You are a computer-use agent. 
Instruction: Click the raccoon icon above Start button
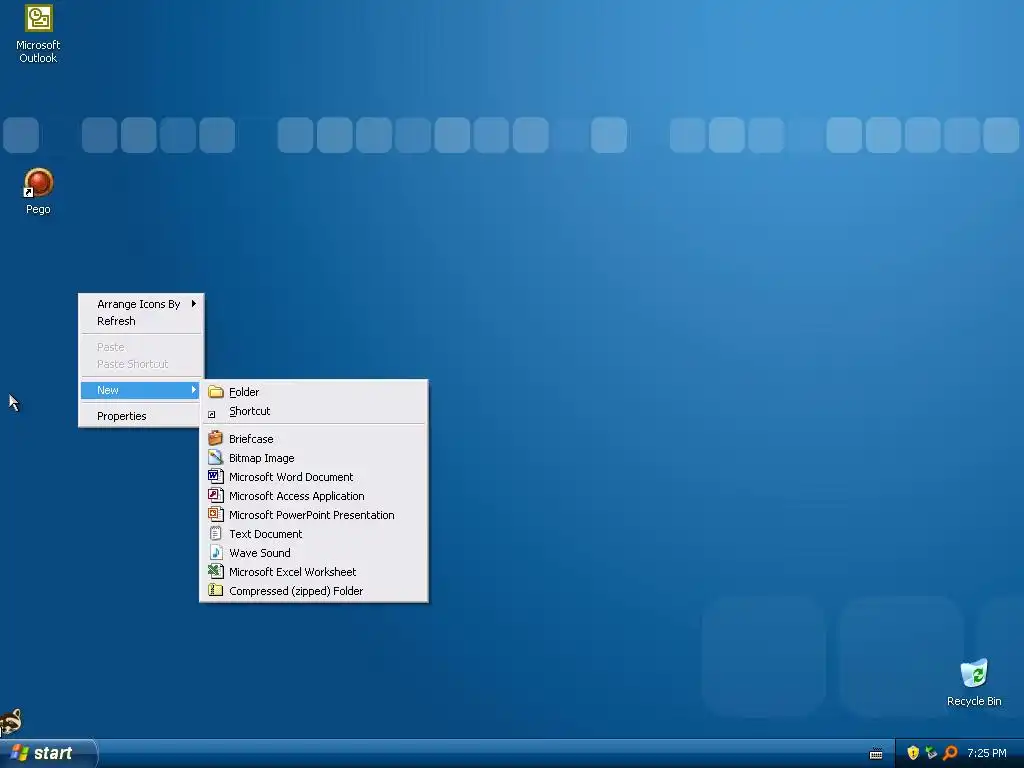click(x=11, y=722)
